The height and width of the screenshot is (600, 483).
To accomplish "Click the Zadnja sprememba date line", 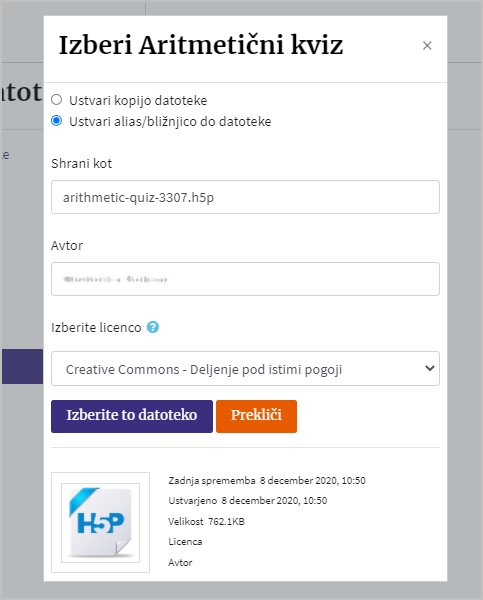I will tap(267, 481).
